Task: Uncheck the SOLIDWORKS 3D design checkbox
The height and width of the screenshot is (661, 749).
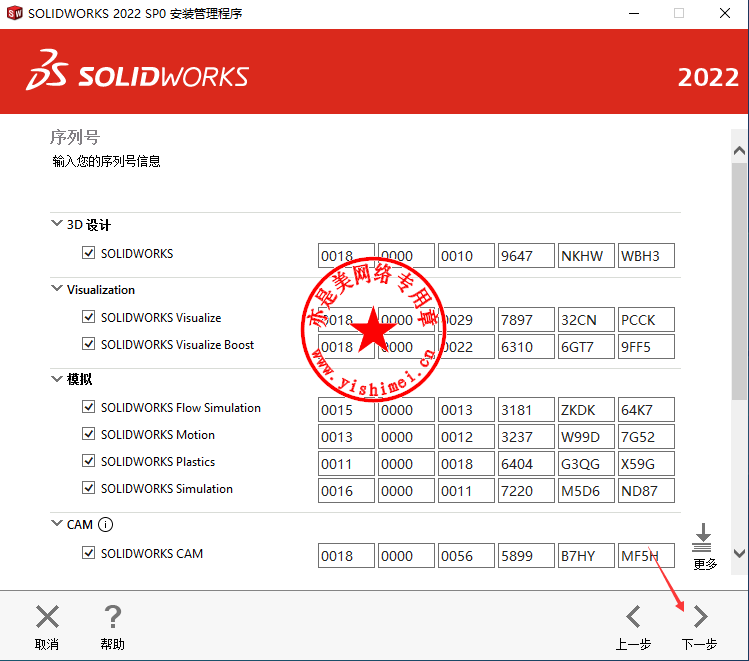Action: (x=88, y=253)
